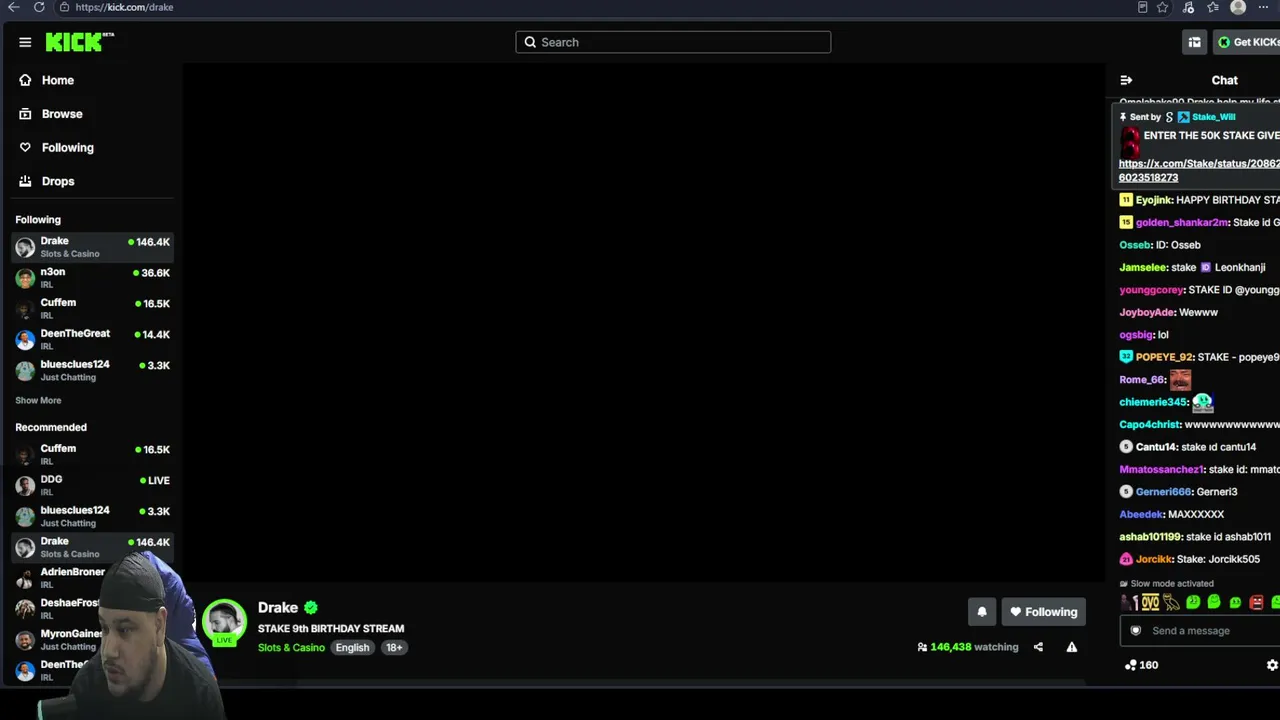Open the hamburger sidebar menu
The height and width of the screenshot is (720, 1280).
coord(25,42)
